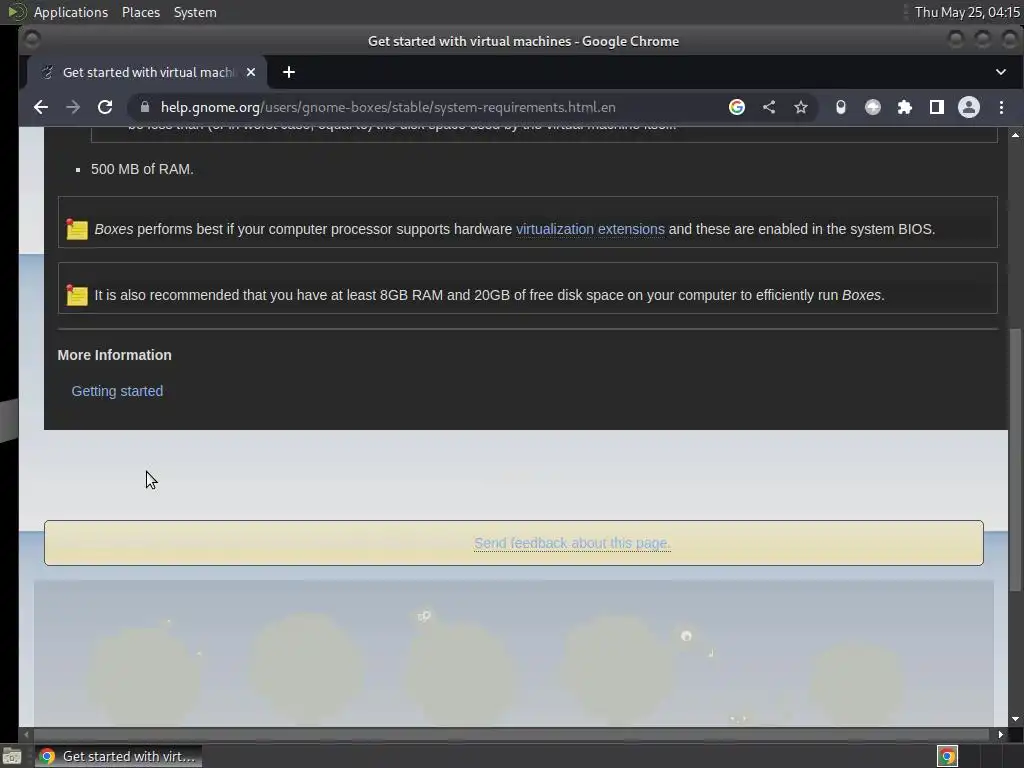Expand the tab search chevron
The image size is (1024, 768).
coord(1000,72)
